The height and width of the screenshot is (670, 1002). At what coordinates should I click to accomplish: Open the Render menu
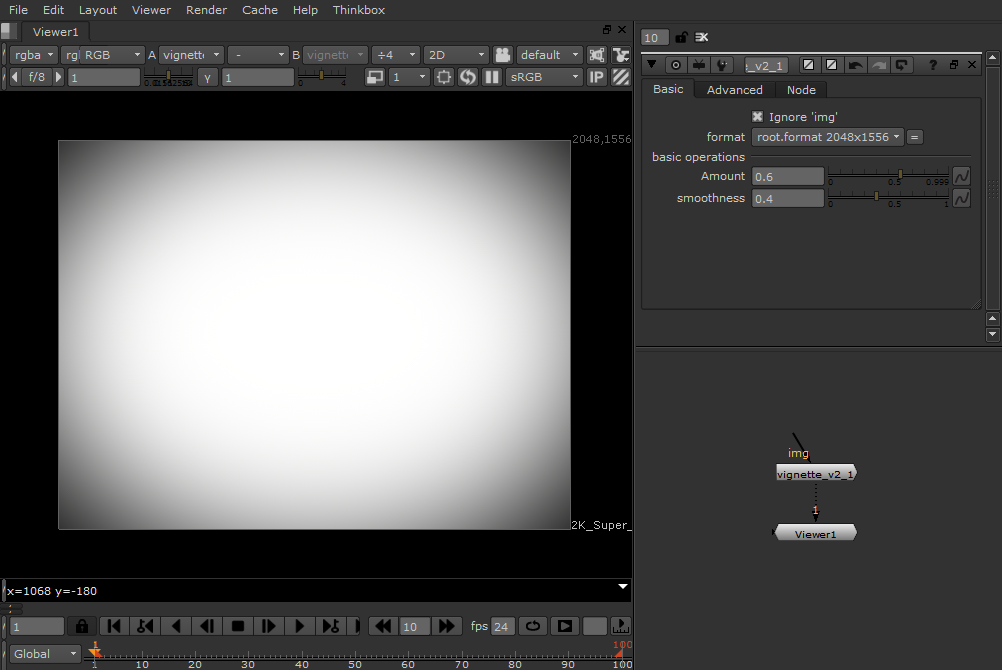pos(206,10)
